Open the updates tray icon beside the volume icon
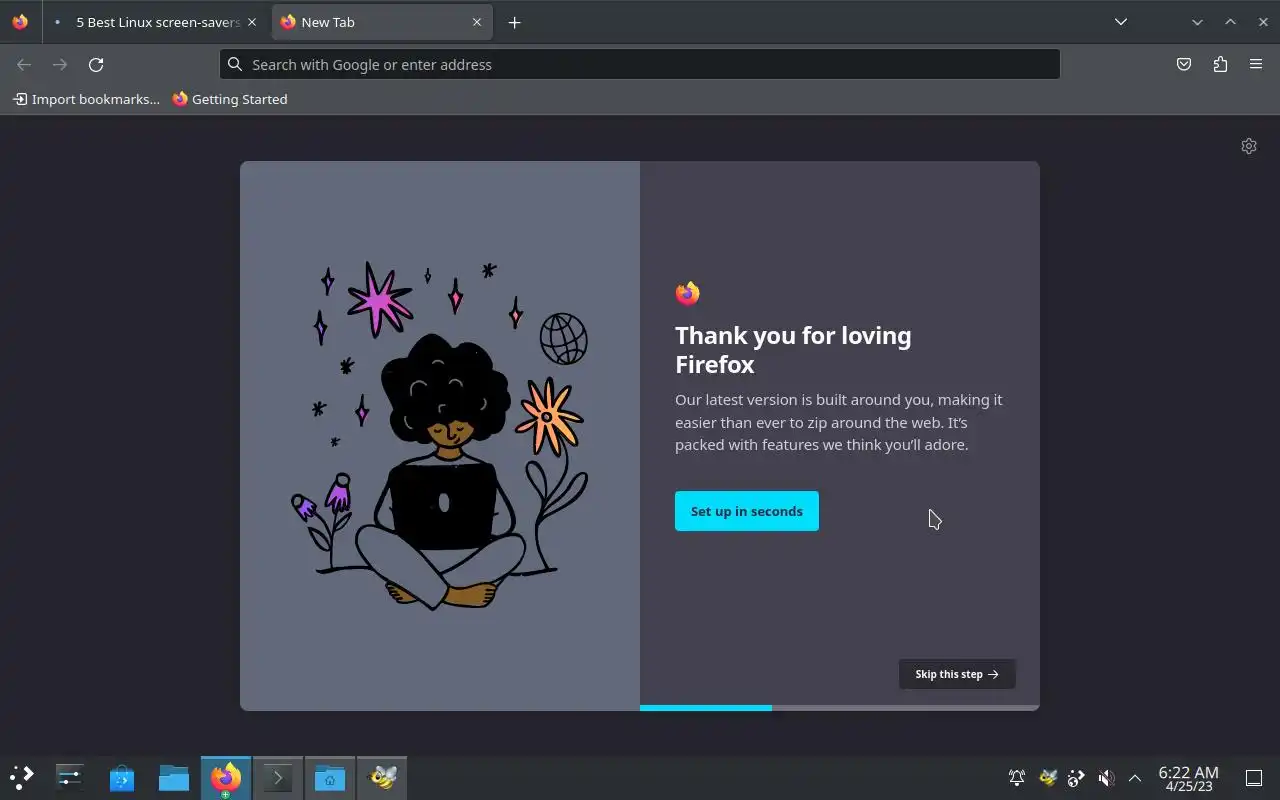The width and height of the screenshot is (1280, 800). point(1076,777)
